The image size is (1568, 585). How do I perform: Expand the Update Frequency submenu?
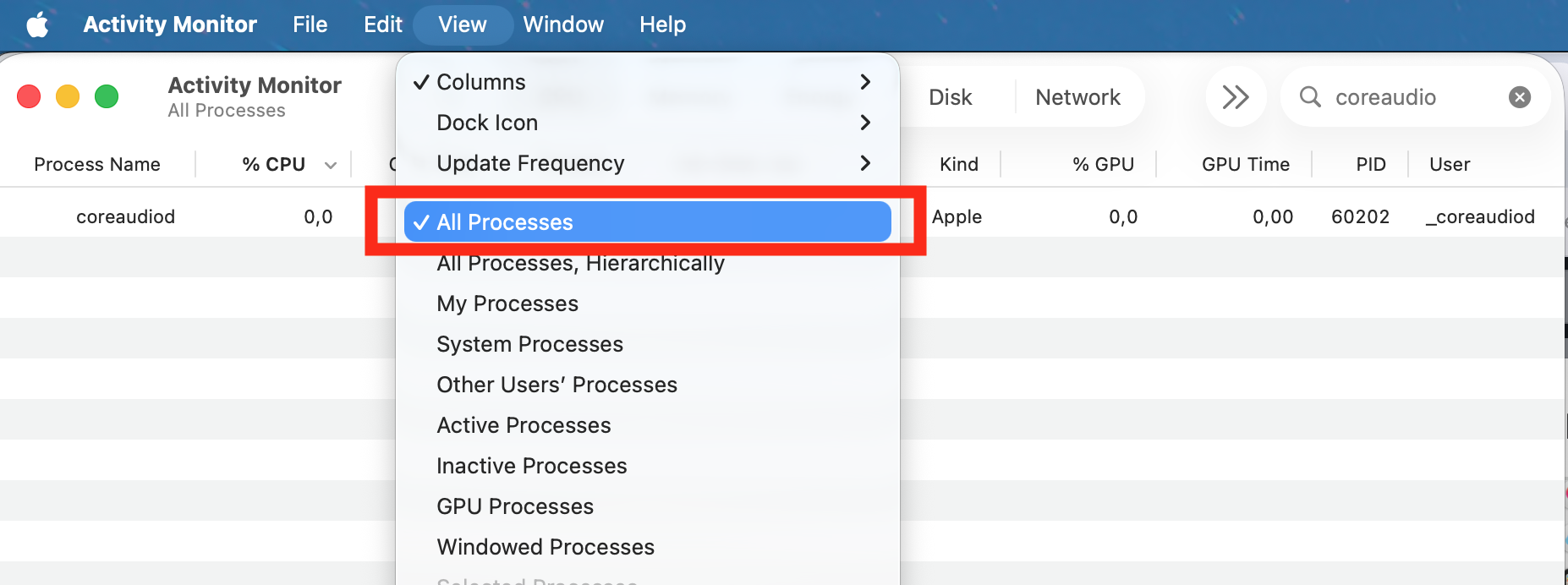click(x=648, y=163)
